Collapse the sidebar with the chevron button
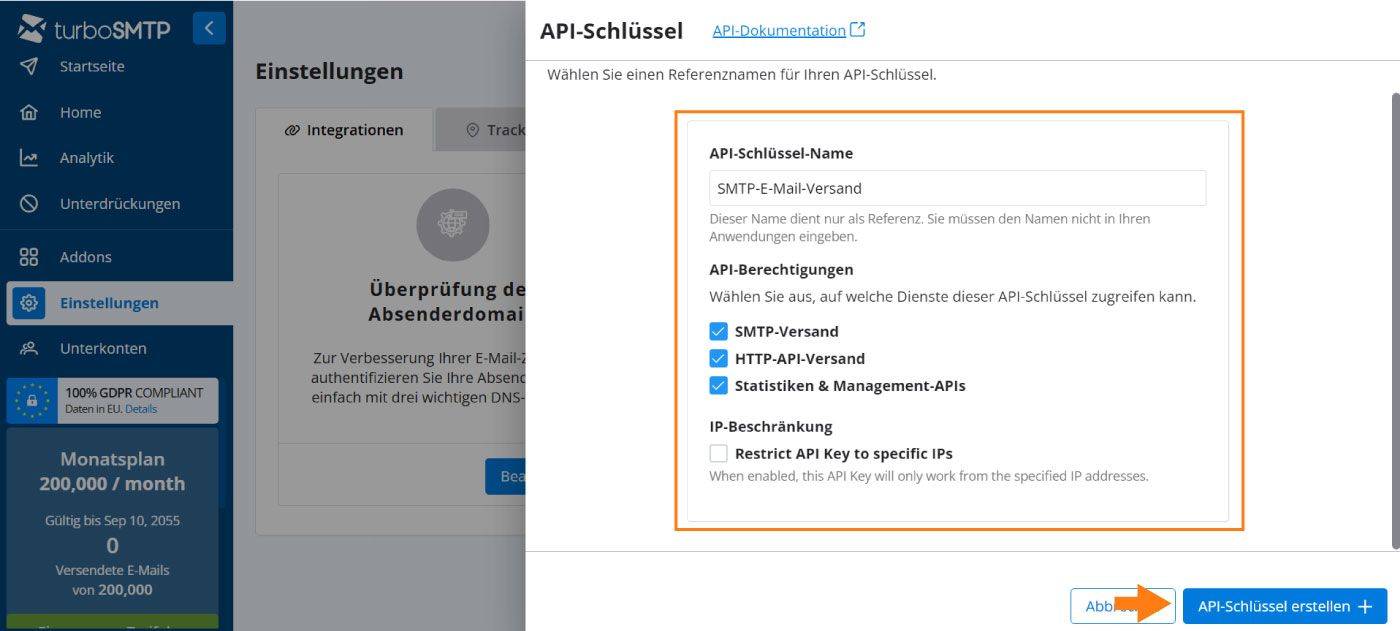1400x631 pixels. coord(209,28)
